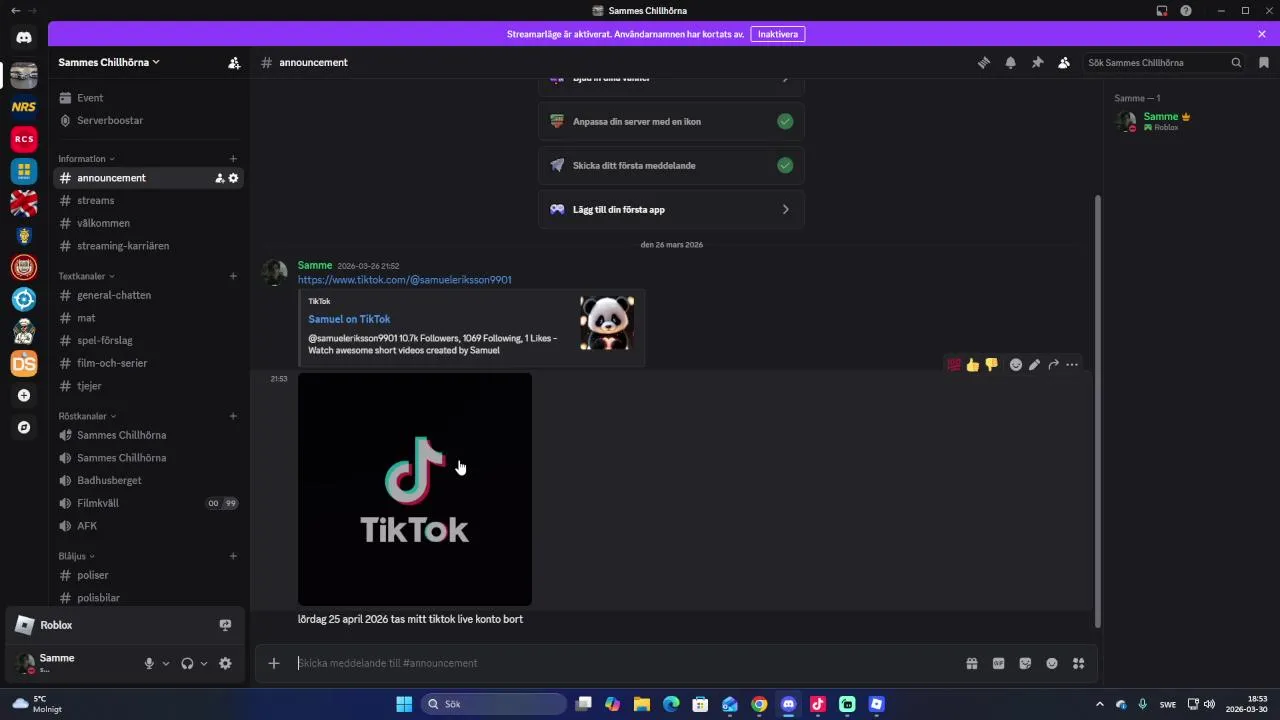Screen dimensions: 1280x720
Task: Open headphone output options arrow
Action: click(x=204, y=663)
